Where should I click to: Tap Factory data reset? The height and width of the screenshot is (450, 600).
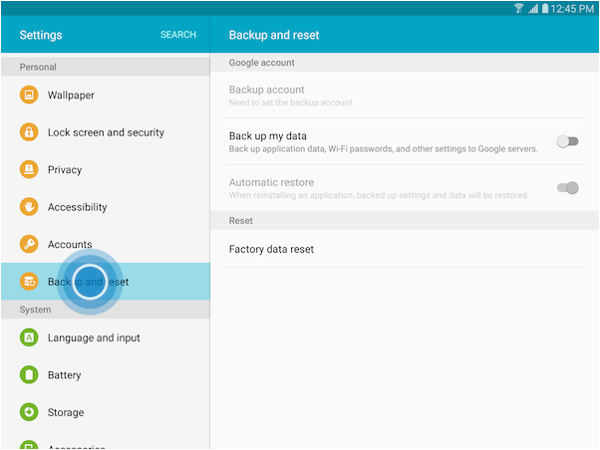[404, 249]
